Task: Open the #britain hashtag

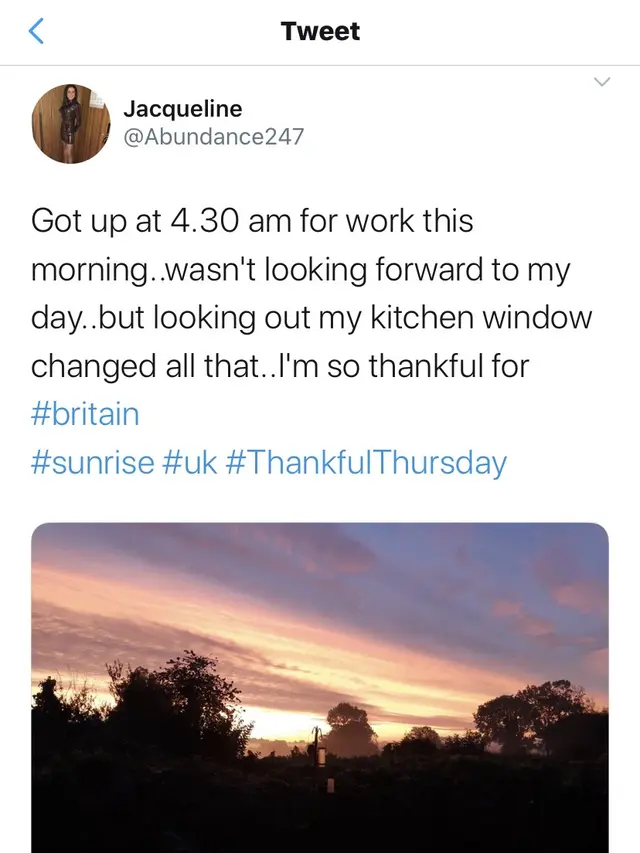Action: click(x=85, y=414)
